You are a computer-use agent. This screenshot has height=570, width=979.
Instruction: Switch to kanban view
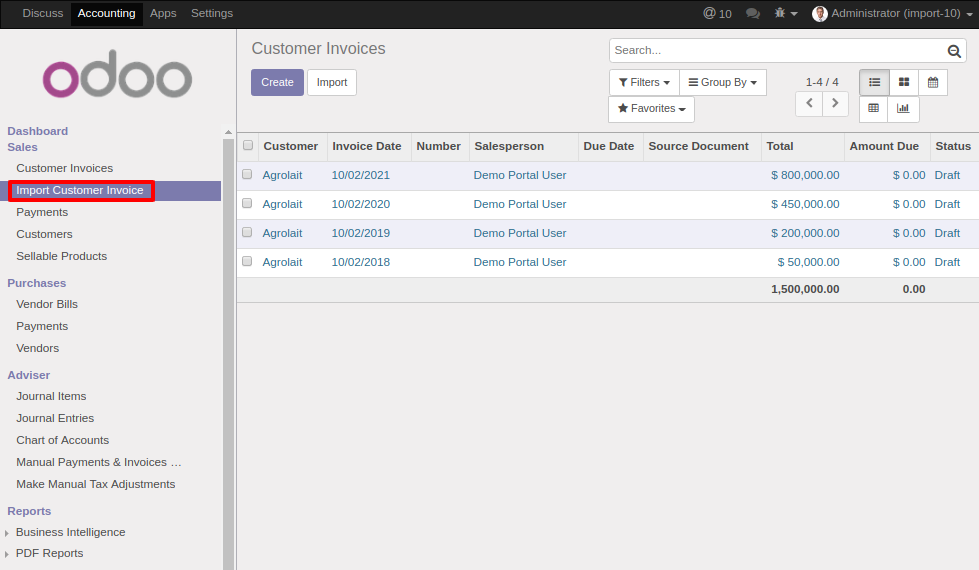pyautogui.click(x=904, y=82)
